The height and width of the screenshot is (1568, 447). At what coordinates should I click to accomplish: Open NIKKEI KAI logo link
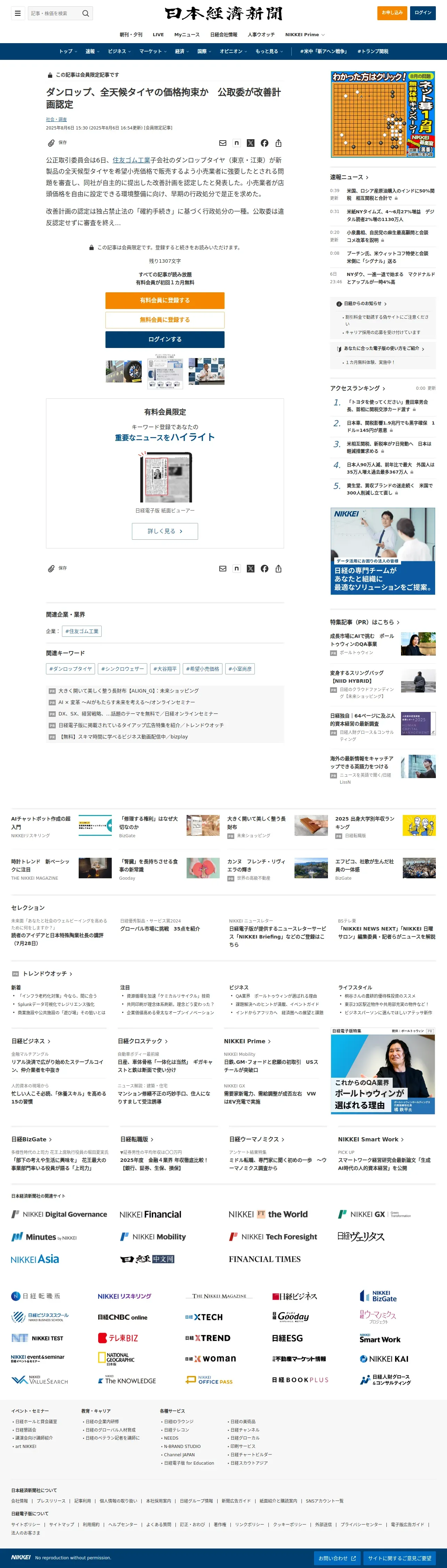(384, 1358)
